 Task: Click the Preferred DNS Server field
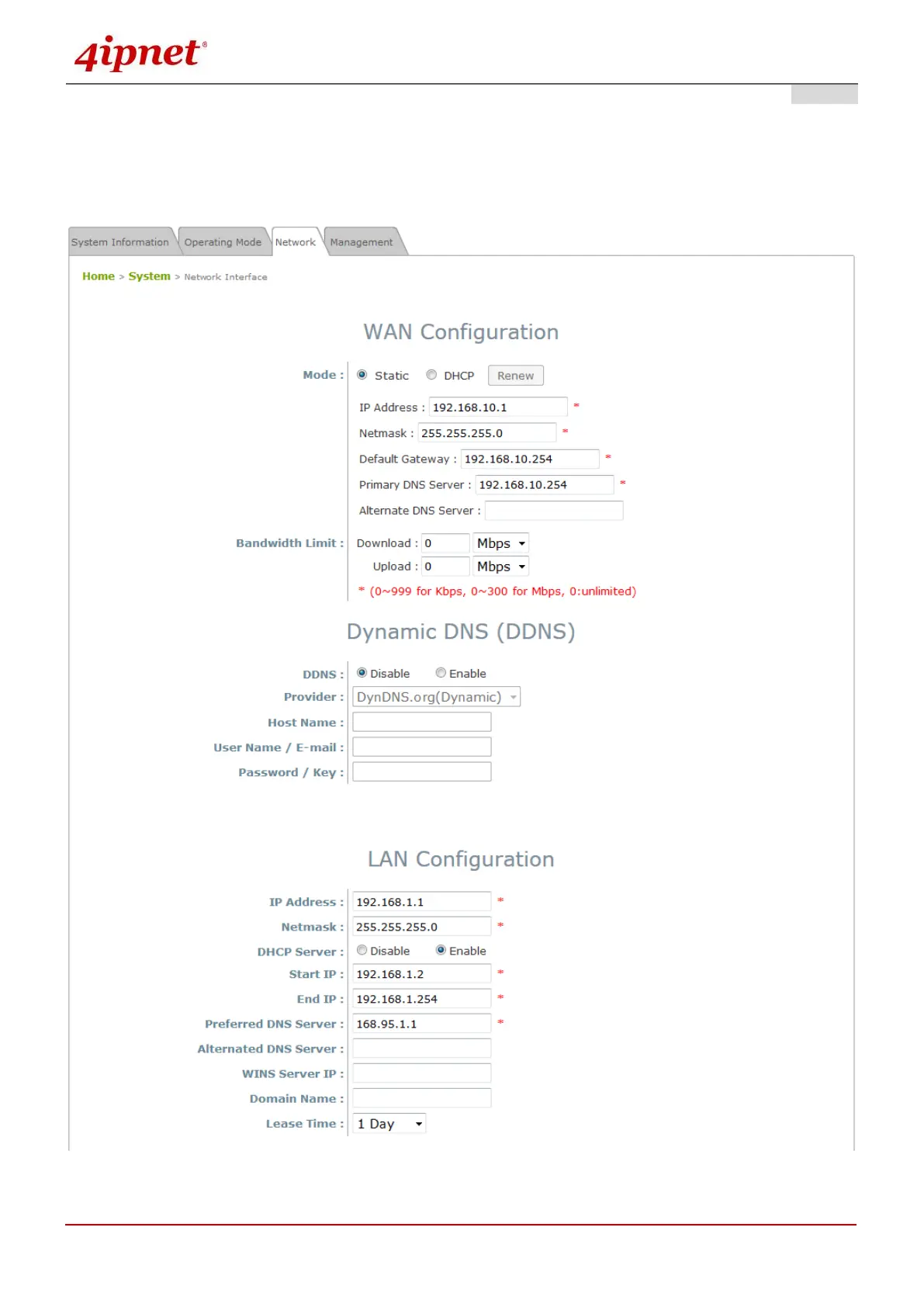tap(422, 1024)
